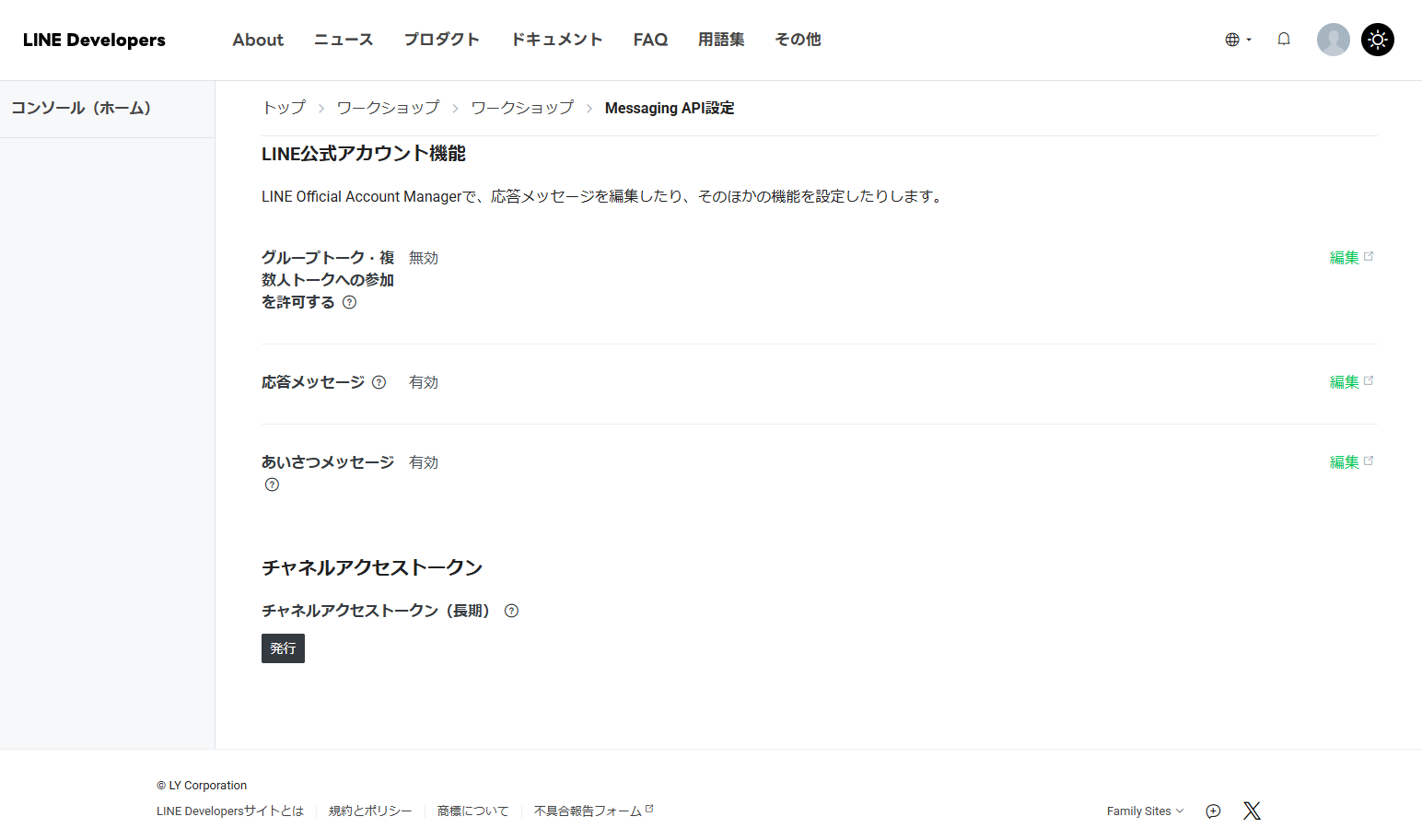This screenshot has width=1422, height=840.
Task: Open help tooltip next to 応答メッセージ
Action: (x=379, y=381)
